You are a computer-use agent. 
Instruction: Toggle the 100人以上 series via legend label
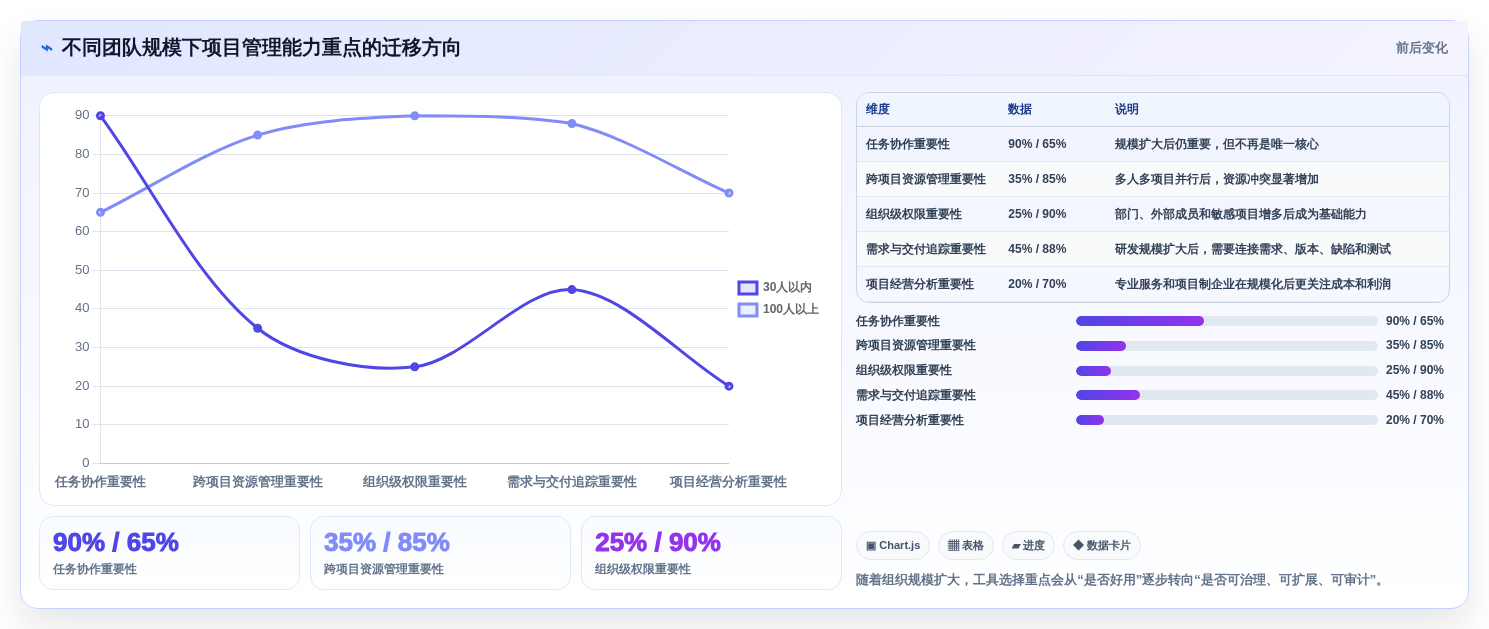click(790, 310)
